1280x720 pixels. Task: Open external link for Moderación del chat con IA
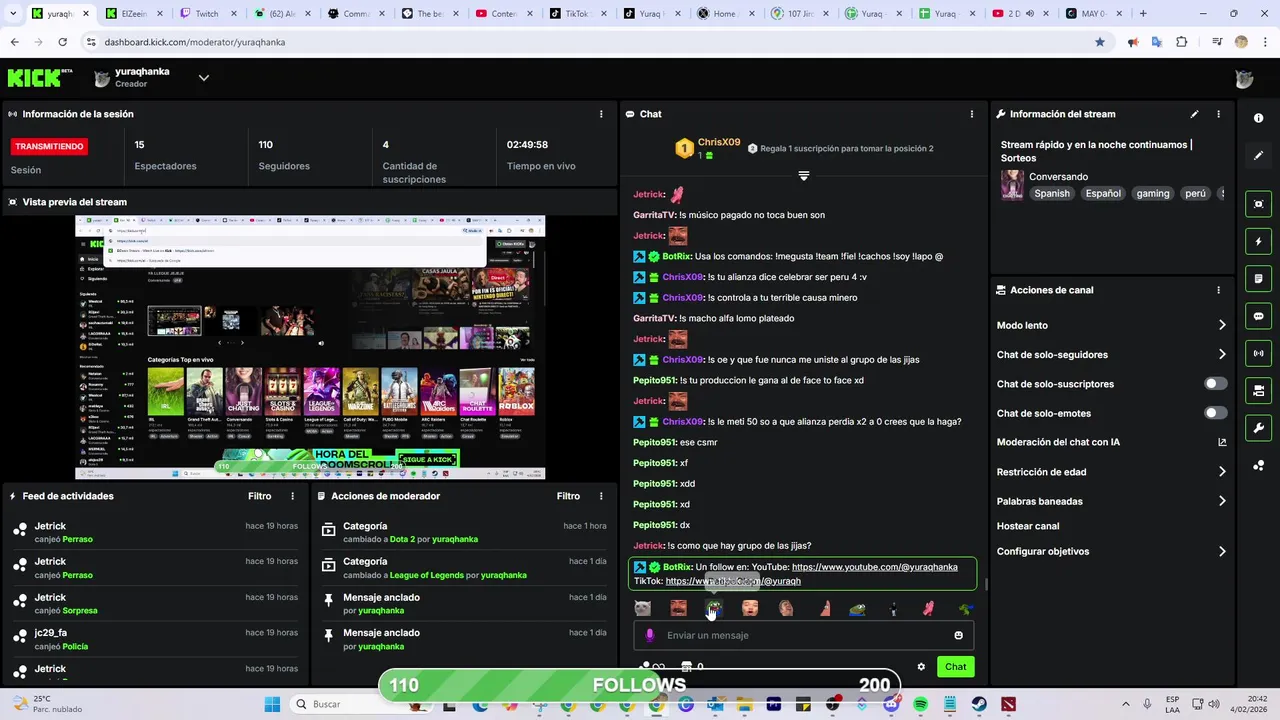tap(1222, 442)
